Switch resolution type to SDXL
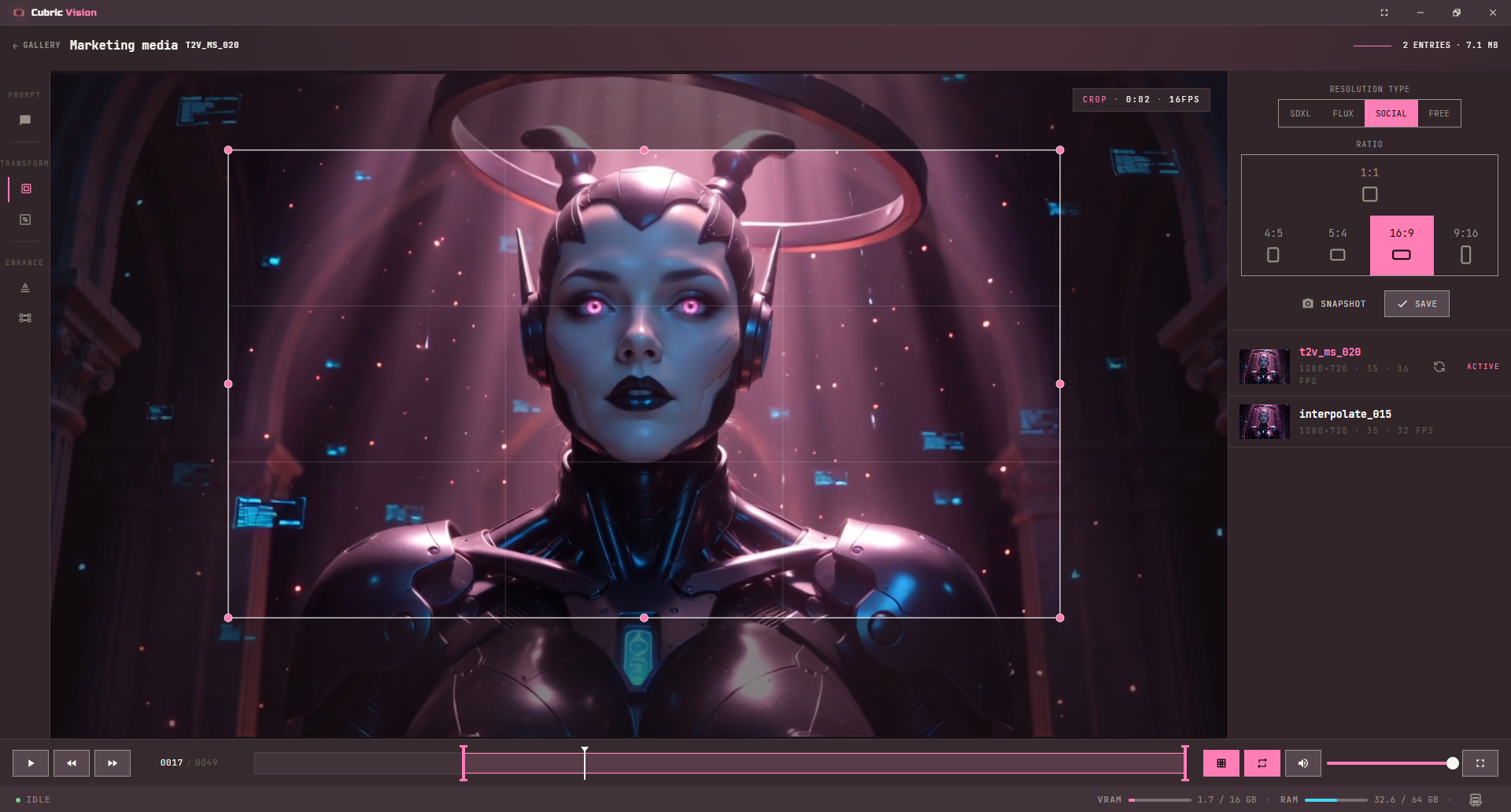The height and width of the screenshot is (812, 1511). [1300, 113]
